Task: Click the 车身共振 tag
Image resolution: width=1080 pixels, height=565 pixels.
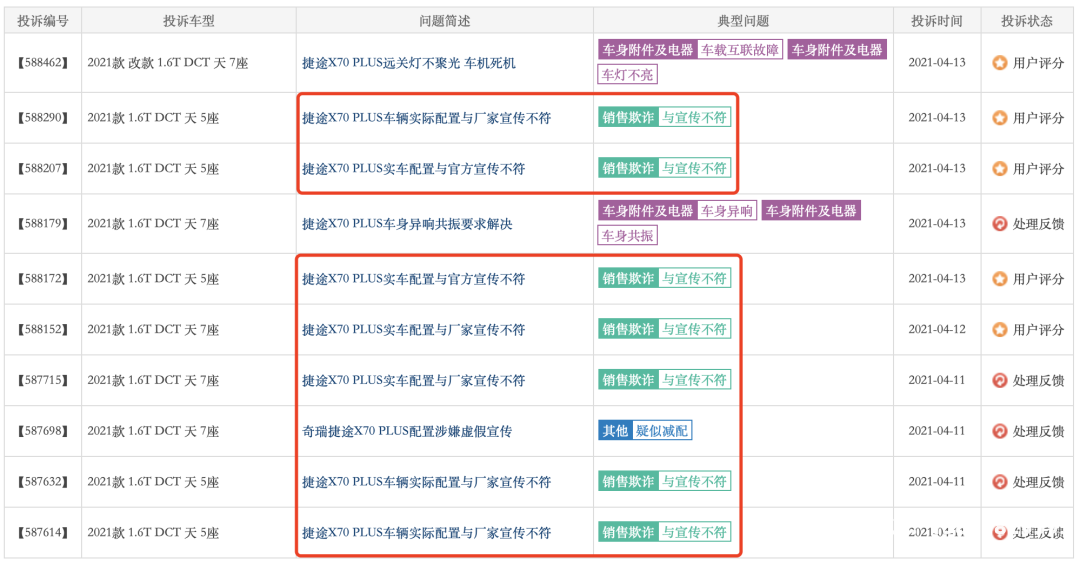Action: pos(628,236)
